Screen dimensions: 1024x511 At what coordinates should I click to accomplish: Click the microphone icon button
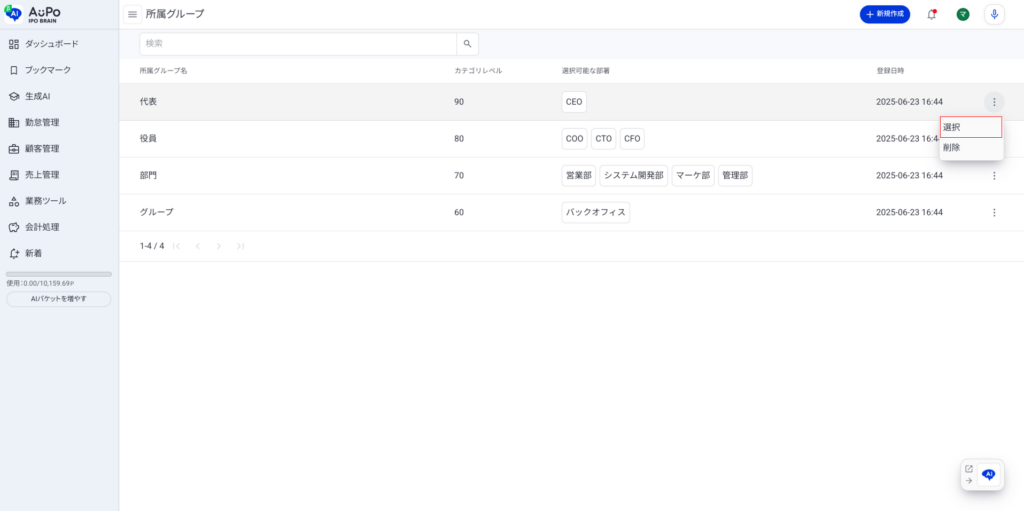[993, 14]
